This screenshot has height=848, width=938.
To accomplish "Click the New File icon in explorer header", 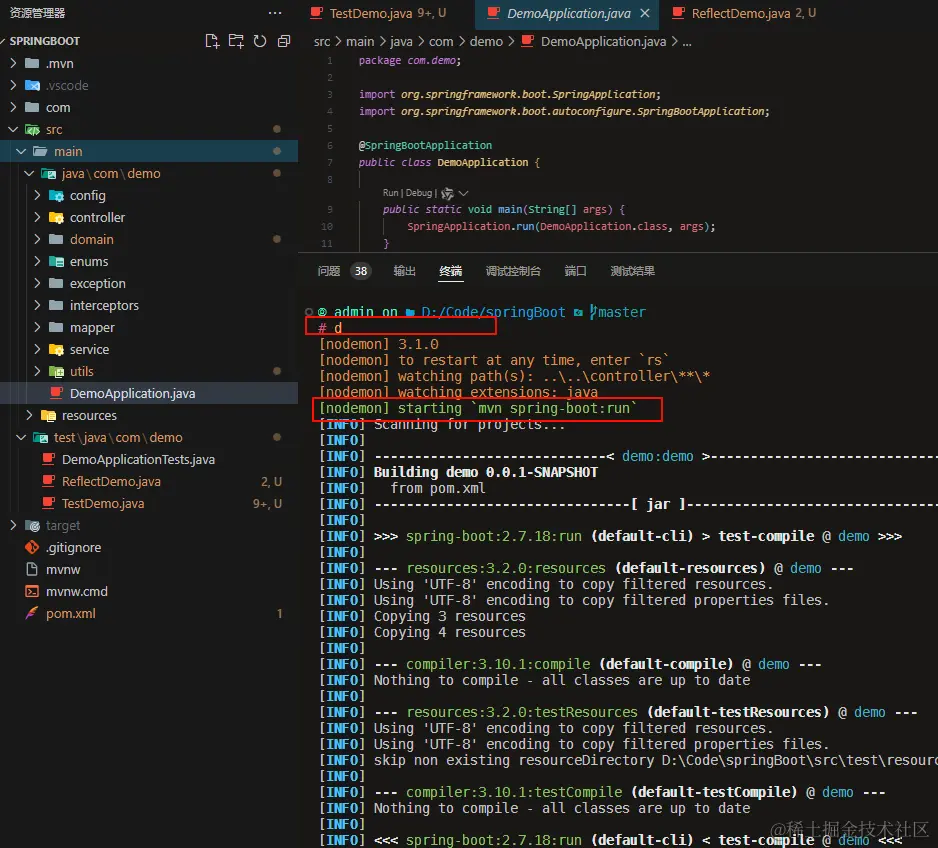I will 212,41.
